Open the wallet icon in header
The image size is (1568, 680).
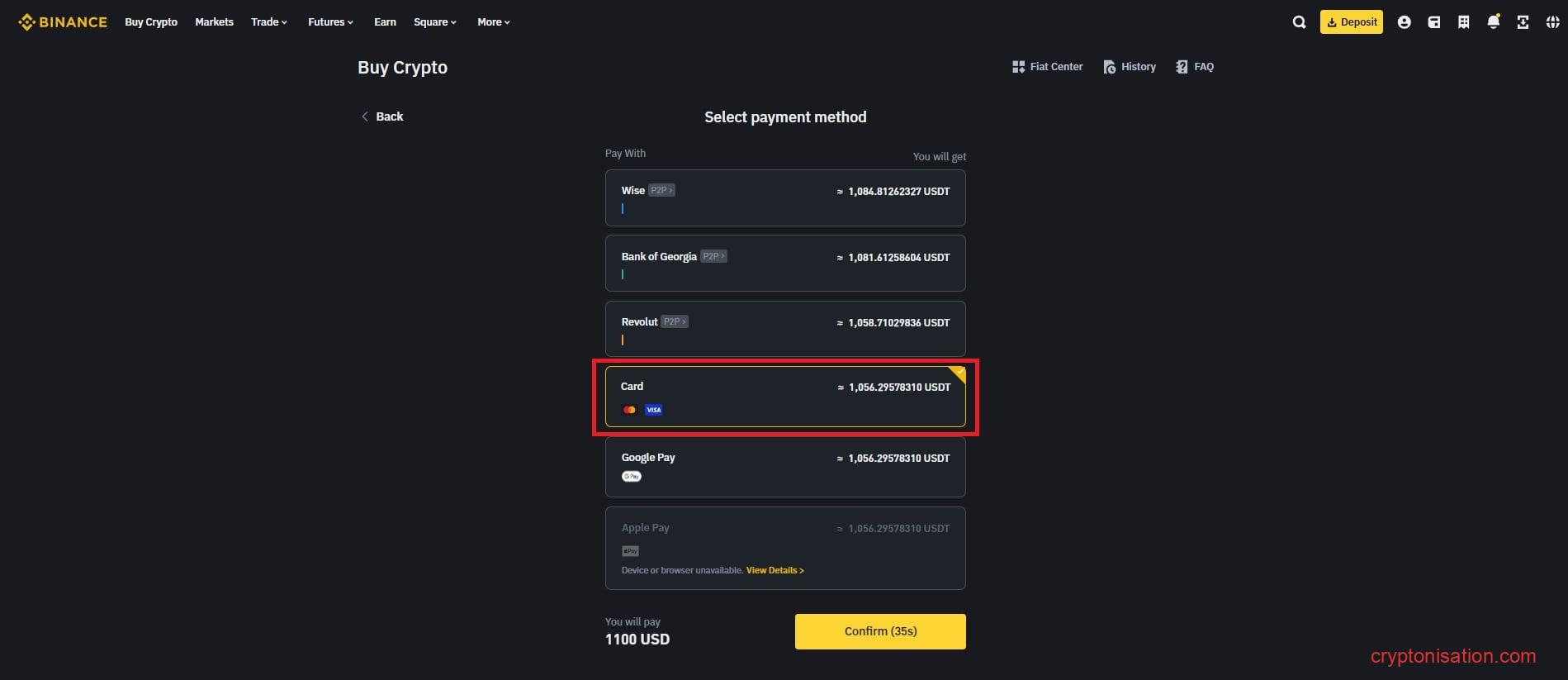[1434, 22]
